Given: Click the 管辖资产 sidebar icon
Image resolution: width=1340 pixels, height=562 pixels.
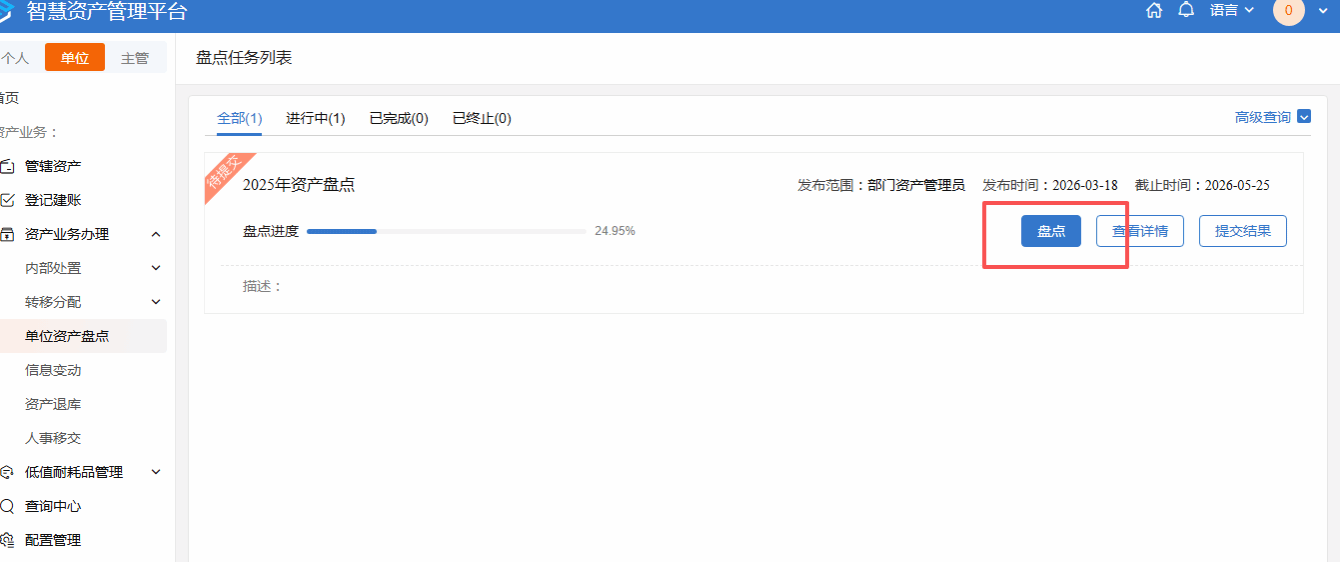Looking at the screenshot, I should 7,166.
